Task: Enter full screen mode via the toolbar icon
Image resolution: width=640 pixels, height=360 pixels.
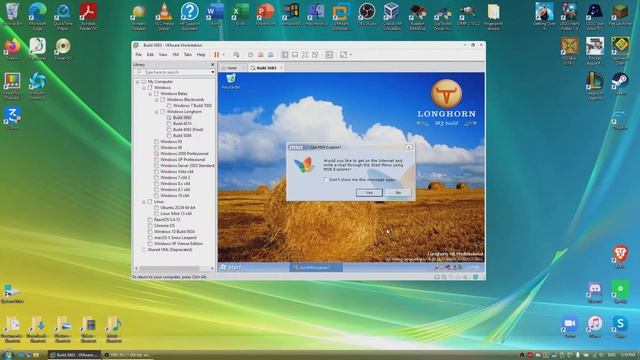Action: (x=305, y=55)
